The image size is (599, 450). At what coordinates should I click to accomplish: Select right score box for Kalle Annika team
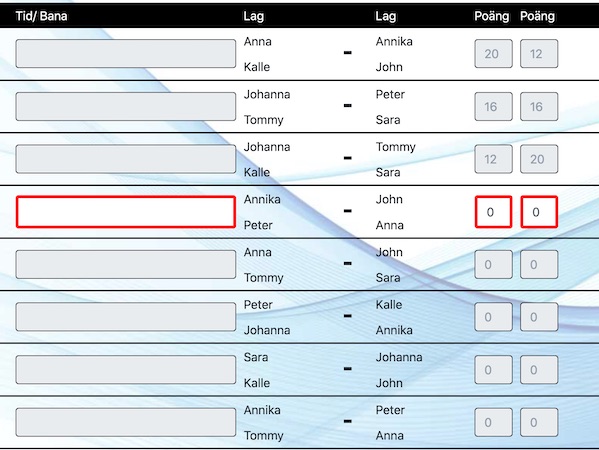pos(539,317)
